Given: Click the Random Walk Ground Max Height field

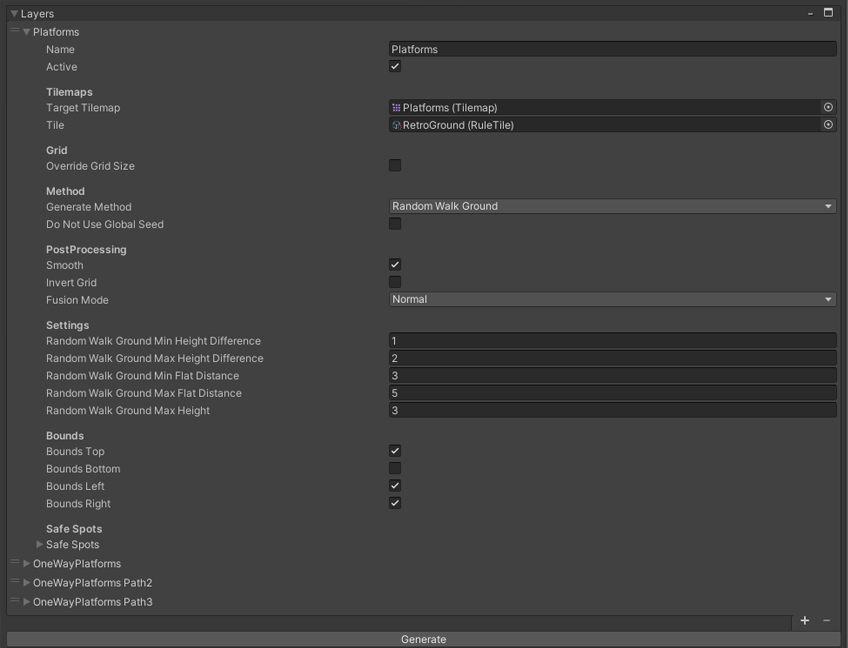Looking at the screenshot, I should (612, 410).
